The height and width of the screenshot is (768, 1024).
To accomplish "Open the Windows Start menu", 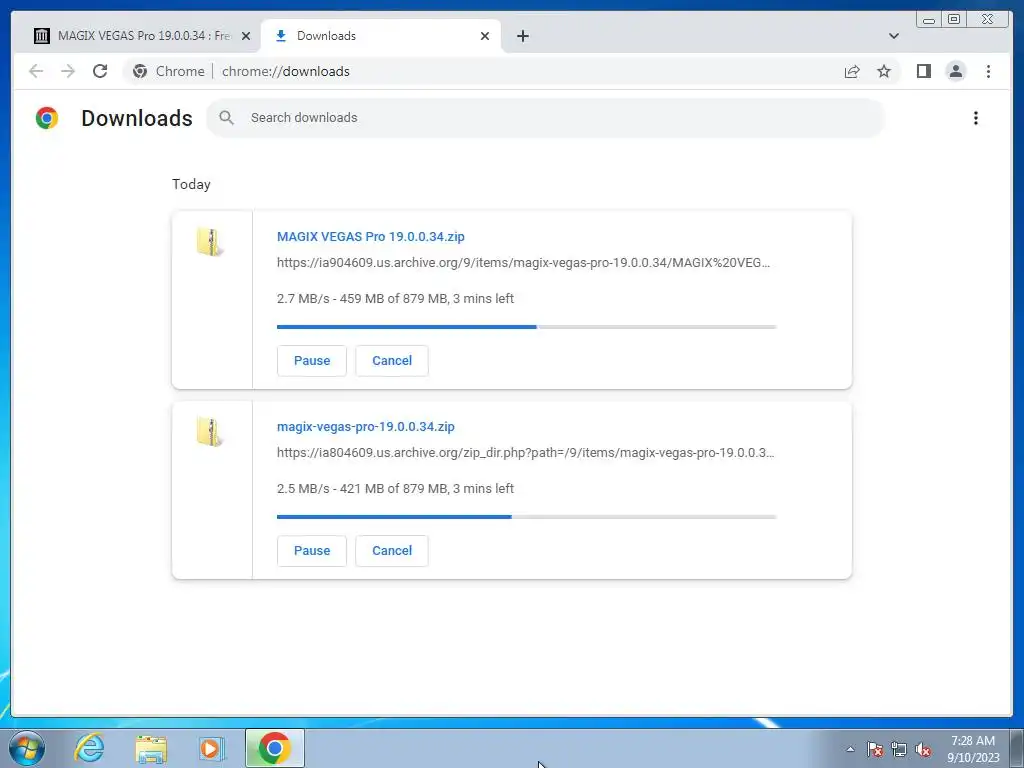I will [26, 748].
